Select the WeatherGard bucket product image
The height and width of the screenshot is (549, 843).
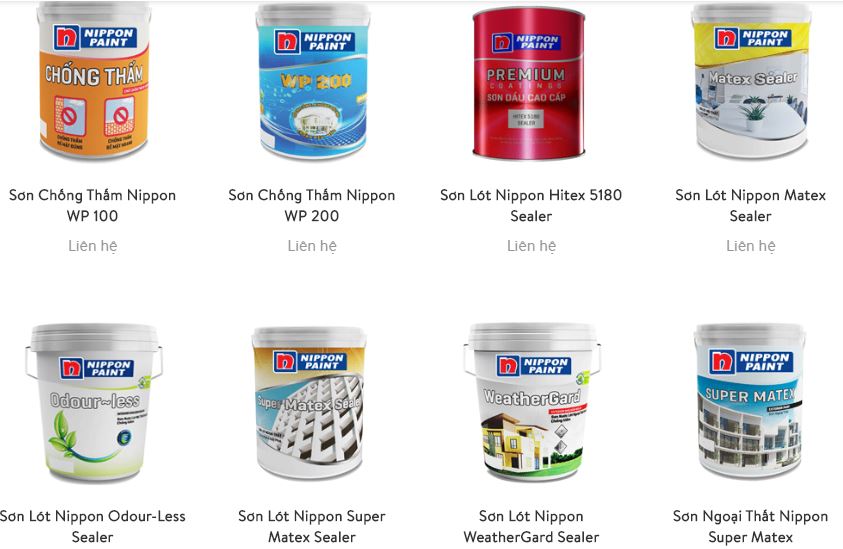point(532,402)
